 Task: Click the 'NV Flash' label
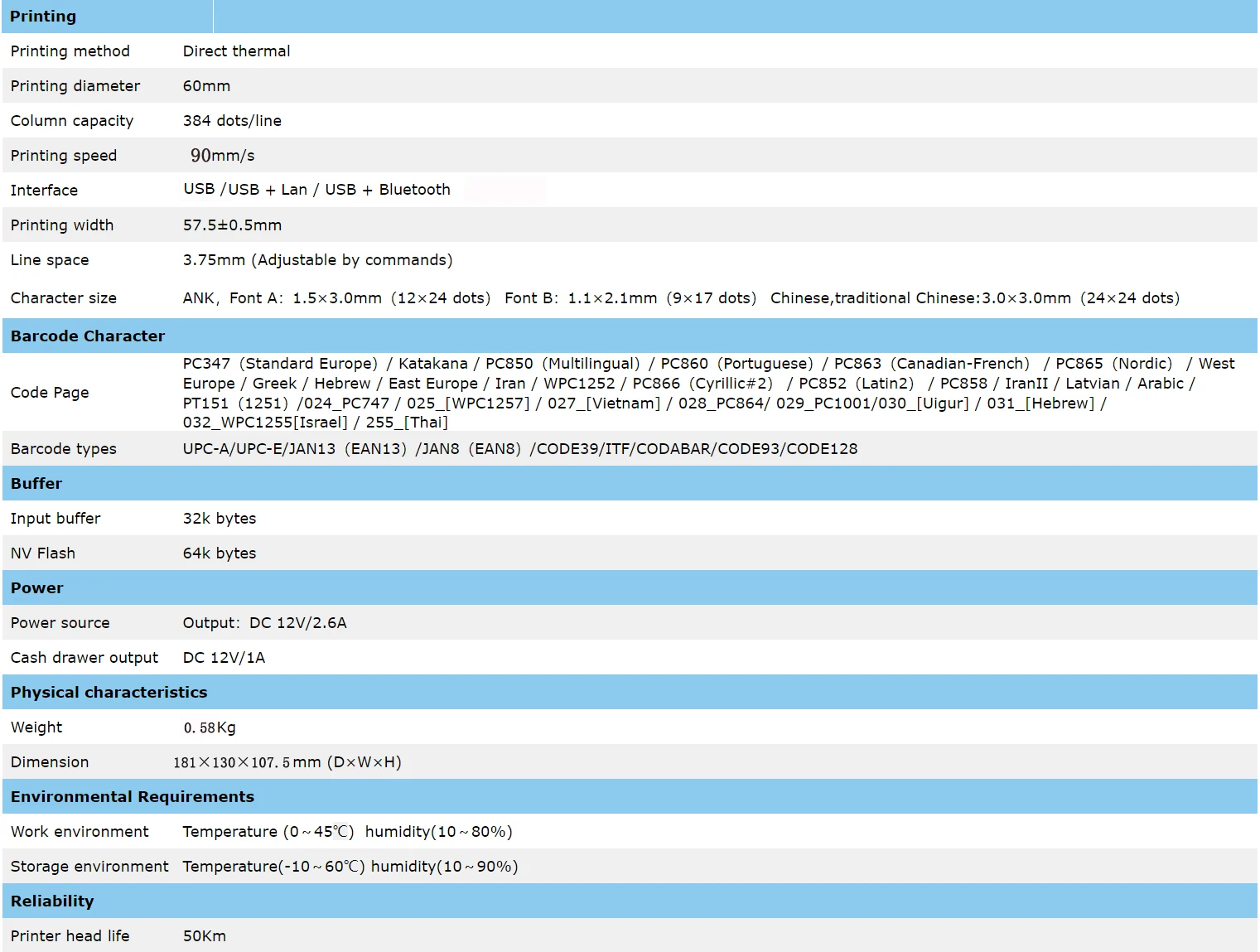tap(43, 553)
